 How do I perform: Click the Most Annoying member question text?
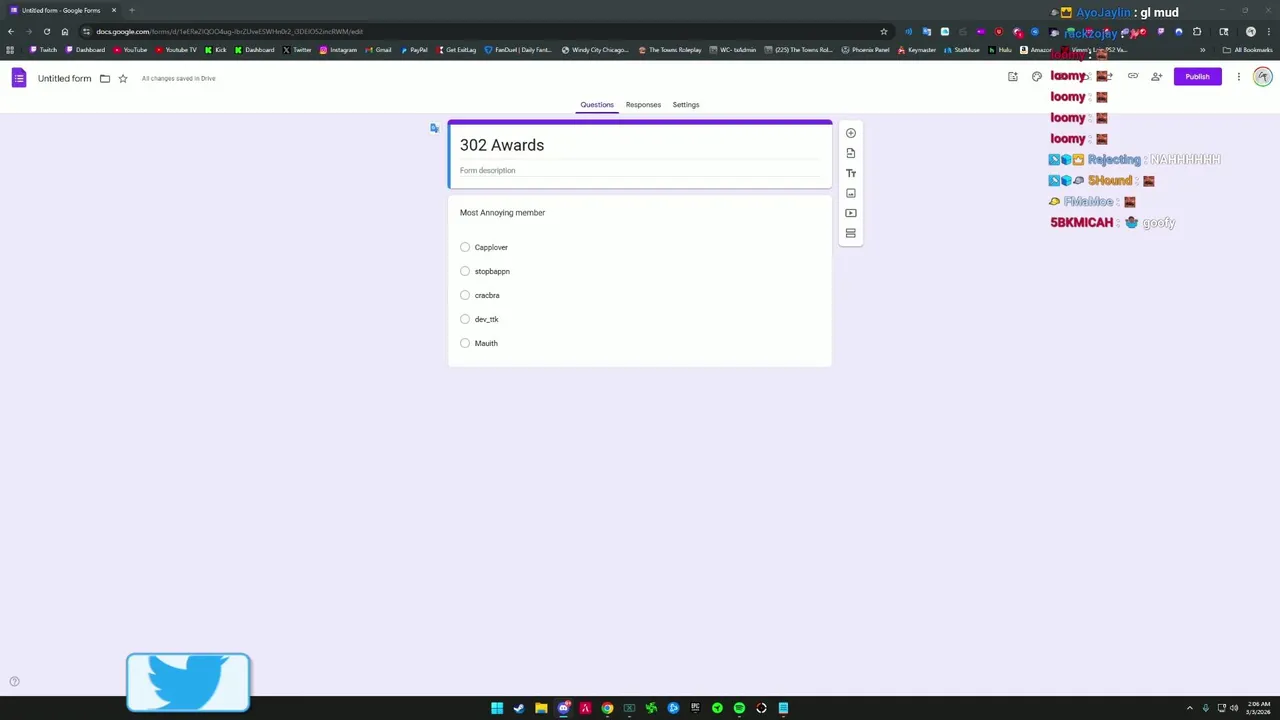pos(502,213)
